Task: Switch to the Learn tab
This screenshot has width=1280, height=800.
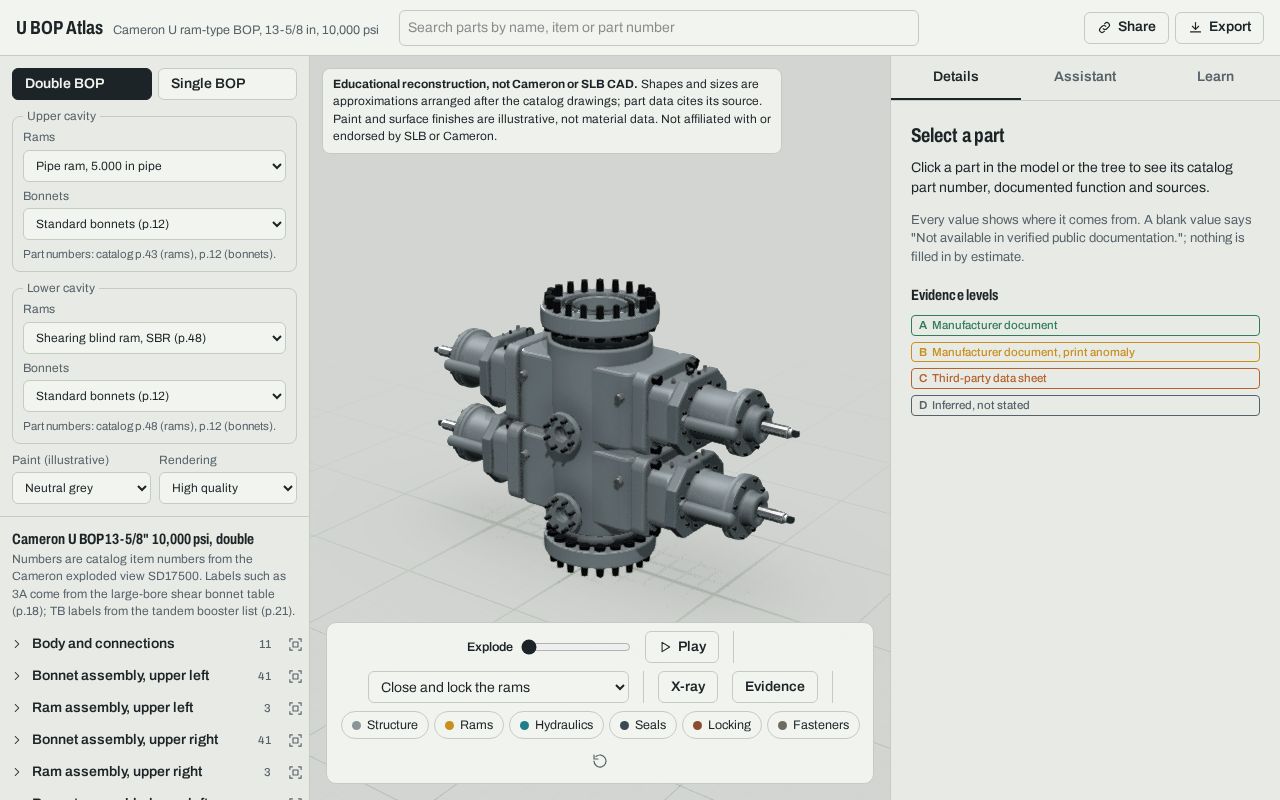Action: [x=1215, y=77]
